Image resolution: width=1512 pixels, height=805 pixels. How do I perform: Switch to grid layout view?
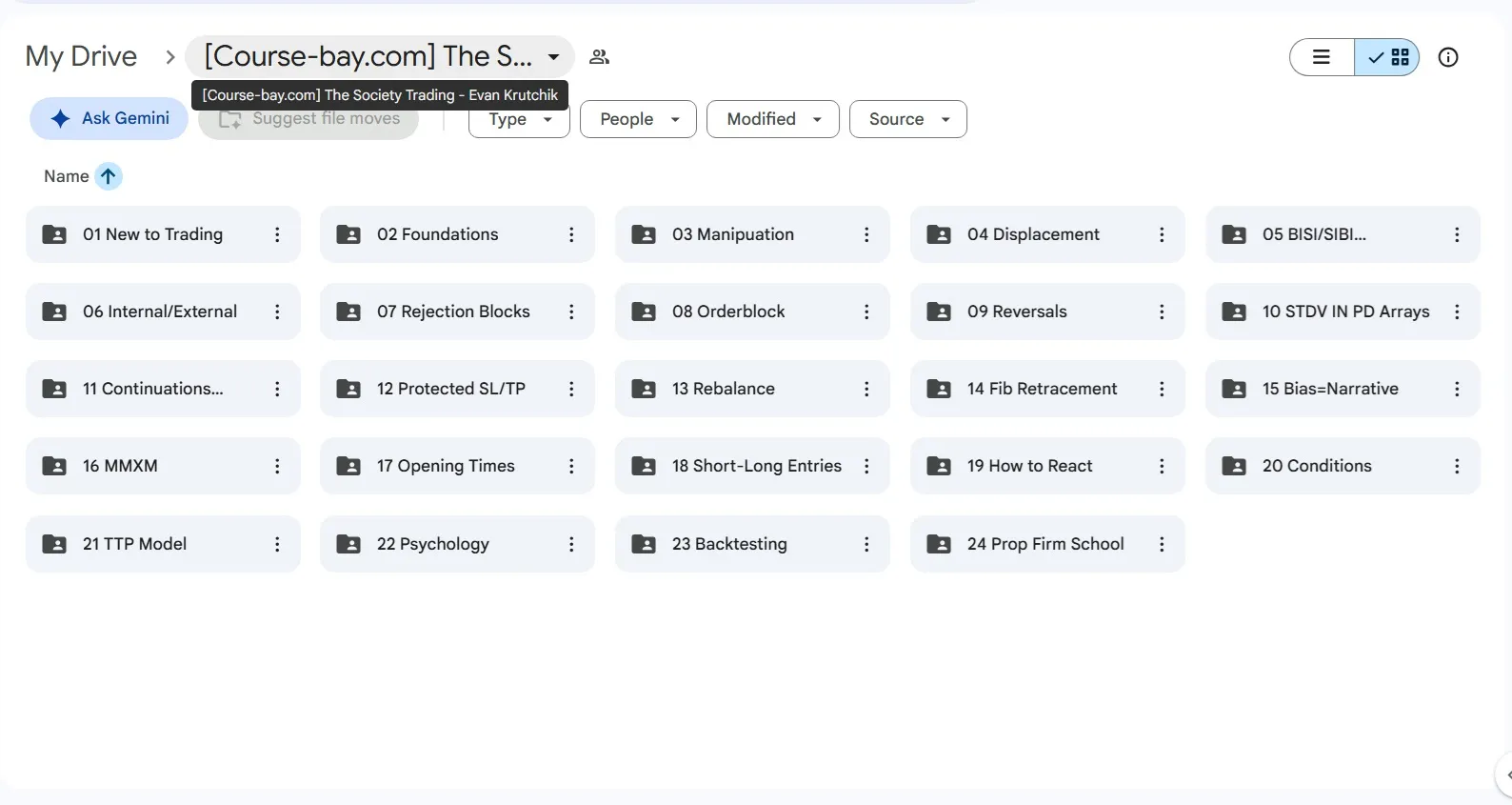coord(1387,57)
